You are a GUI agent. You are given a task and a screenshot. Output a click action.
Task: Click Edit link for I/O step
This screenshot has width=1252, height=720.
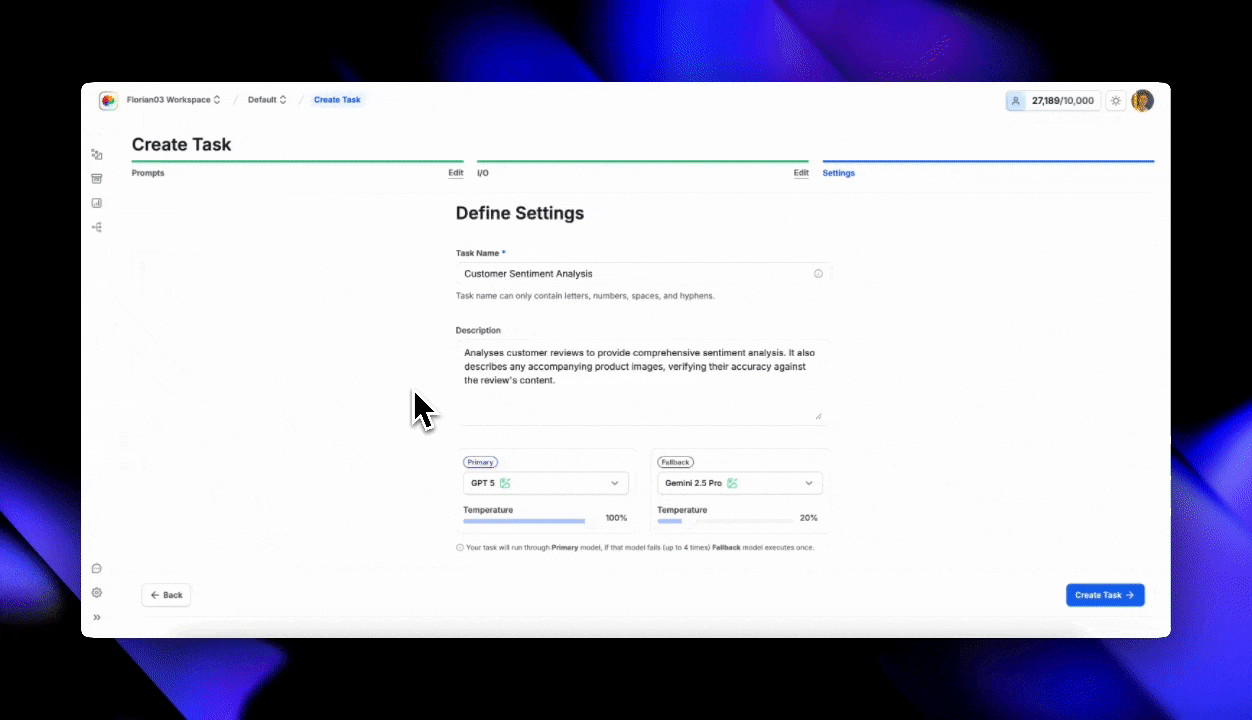801,173
